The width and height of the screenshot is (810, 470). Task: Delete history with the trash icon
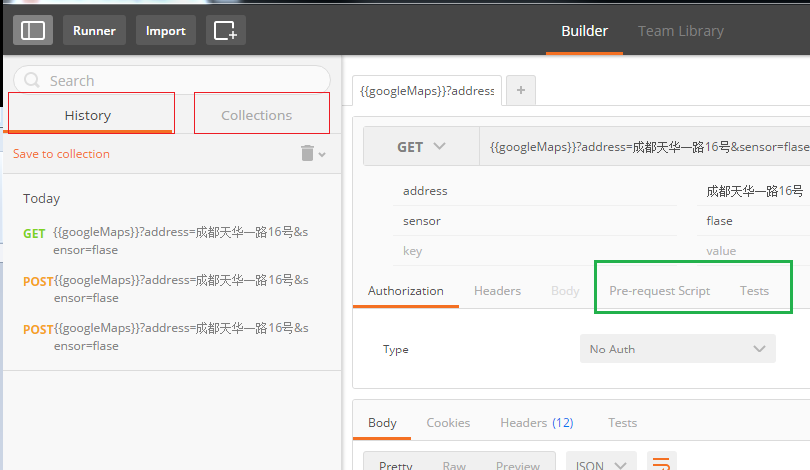307,153
